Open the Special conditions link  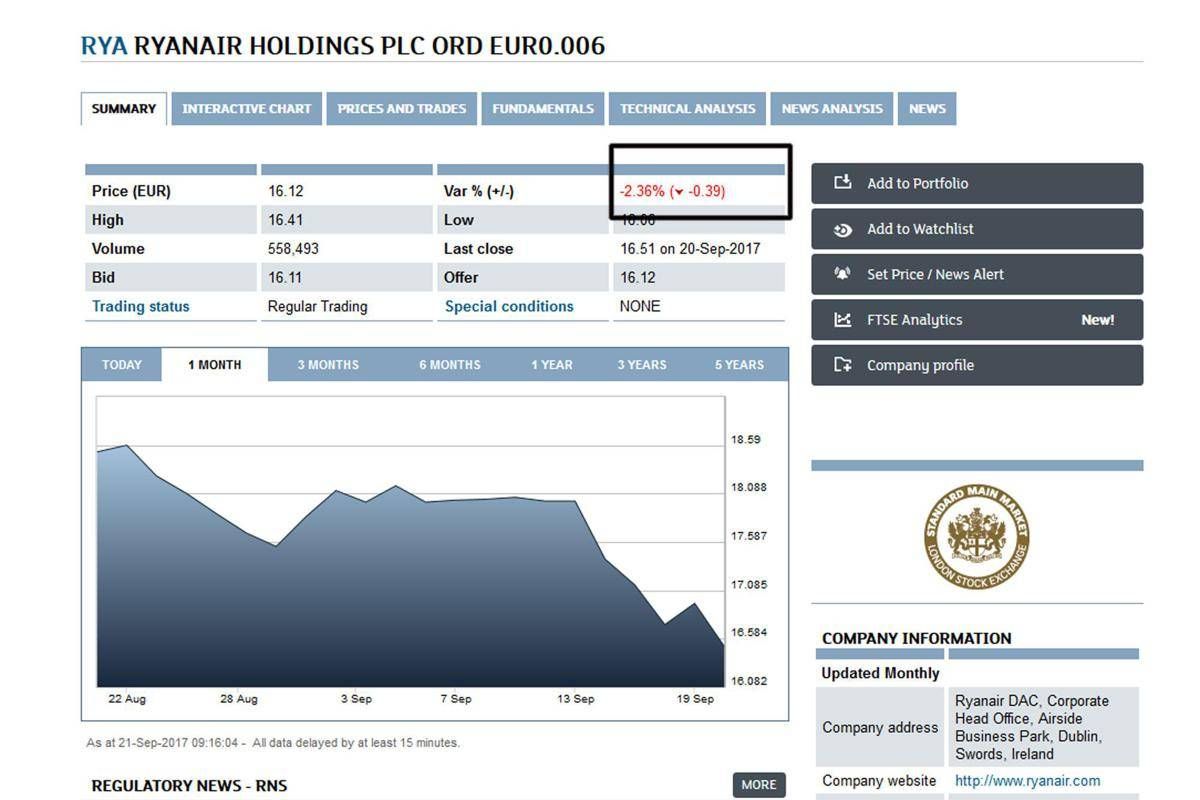(x=509, y=307)
